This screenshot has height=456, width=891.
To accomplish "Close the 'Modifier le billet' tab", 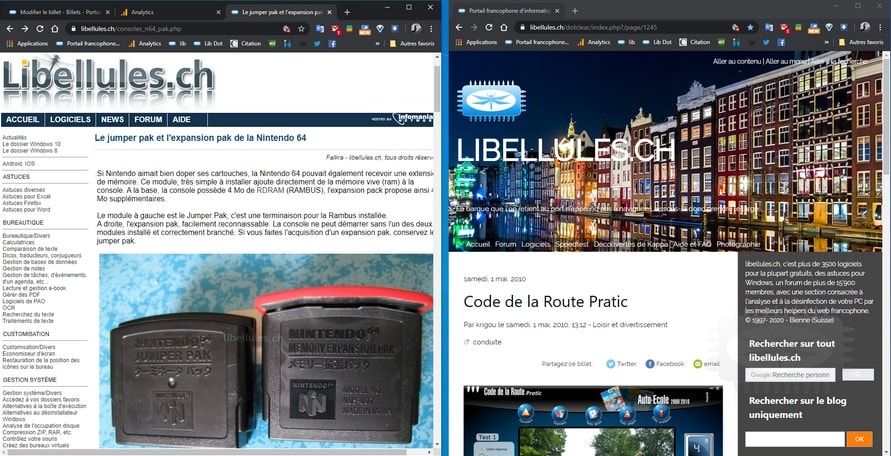I will coord(107,12).
